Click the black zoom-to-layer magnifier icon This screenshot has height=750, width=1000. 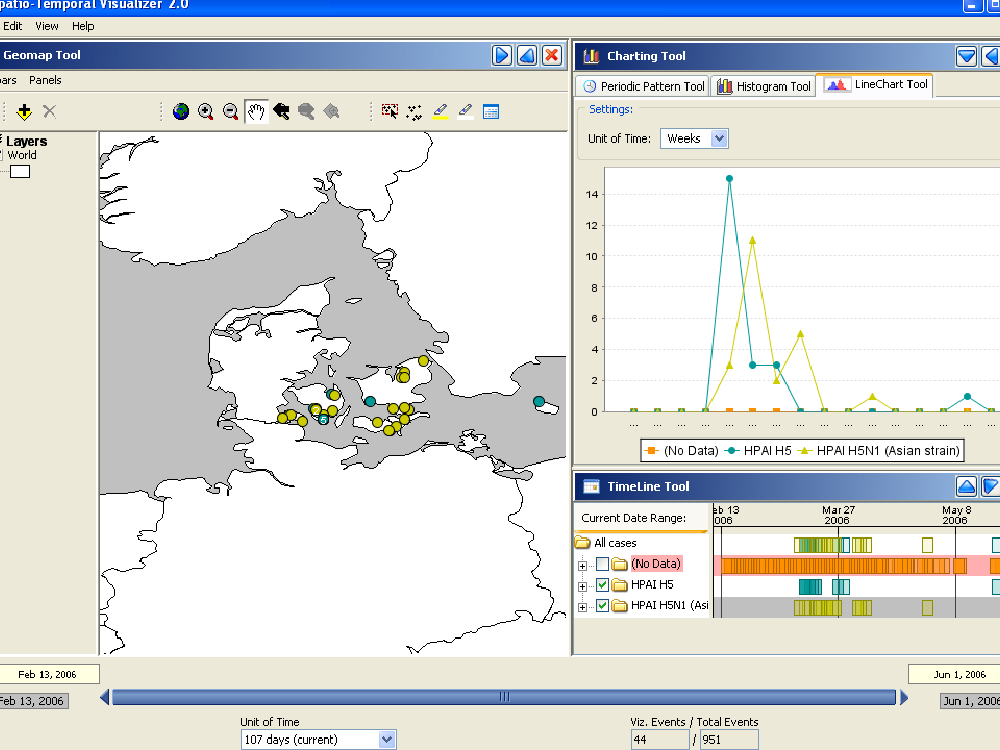point(281,112)
